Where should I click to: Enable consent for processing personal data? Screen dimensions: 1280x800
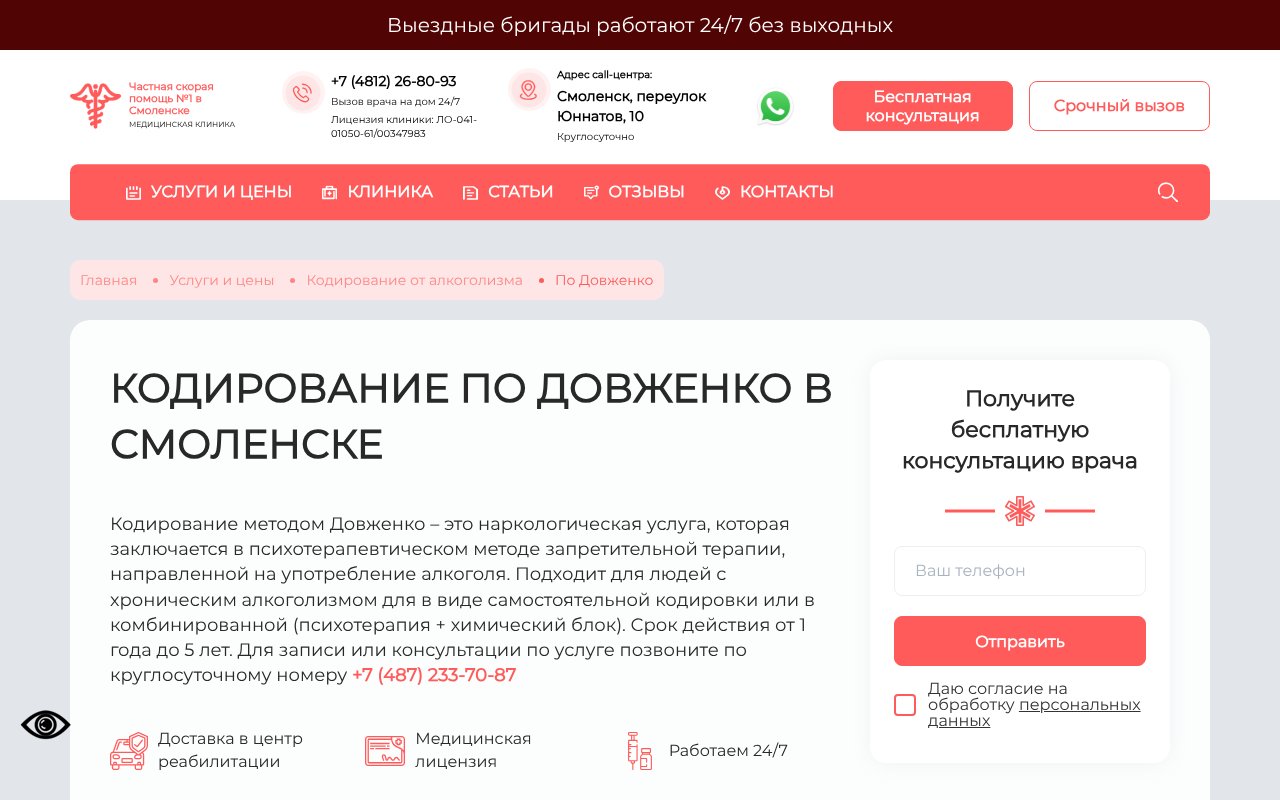pos(904,705)
